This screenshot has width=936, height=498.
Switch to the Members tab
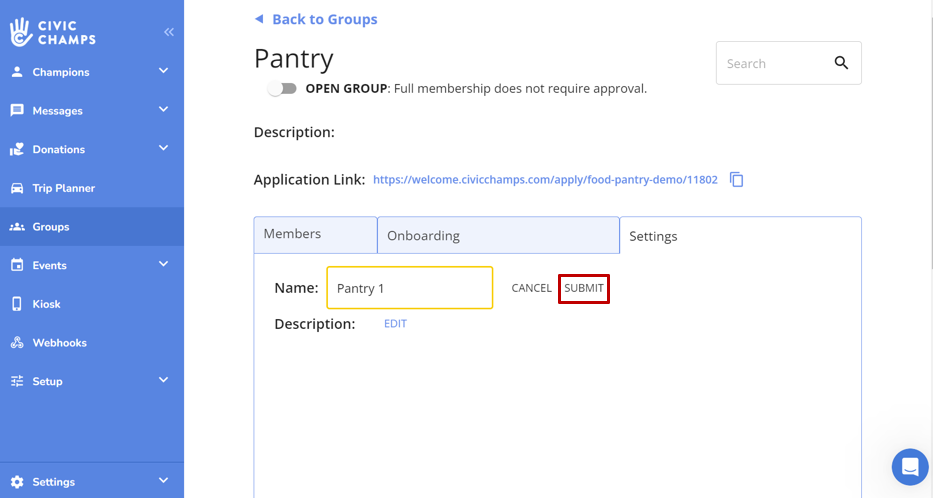(x=314, y=234)
